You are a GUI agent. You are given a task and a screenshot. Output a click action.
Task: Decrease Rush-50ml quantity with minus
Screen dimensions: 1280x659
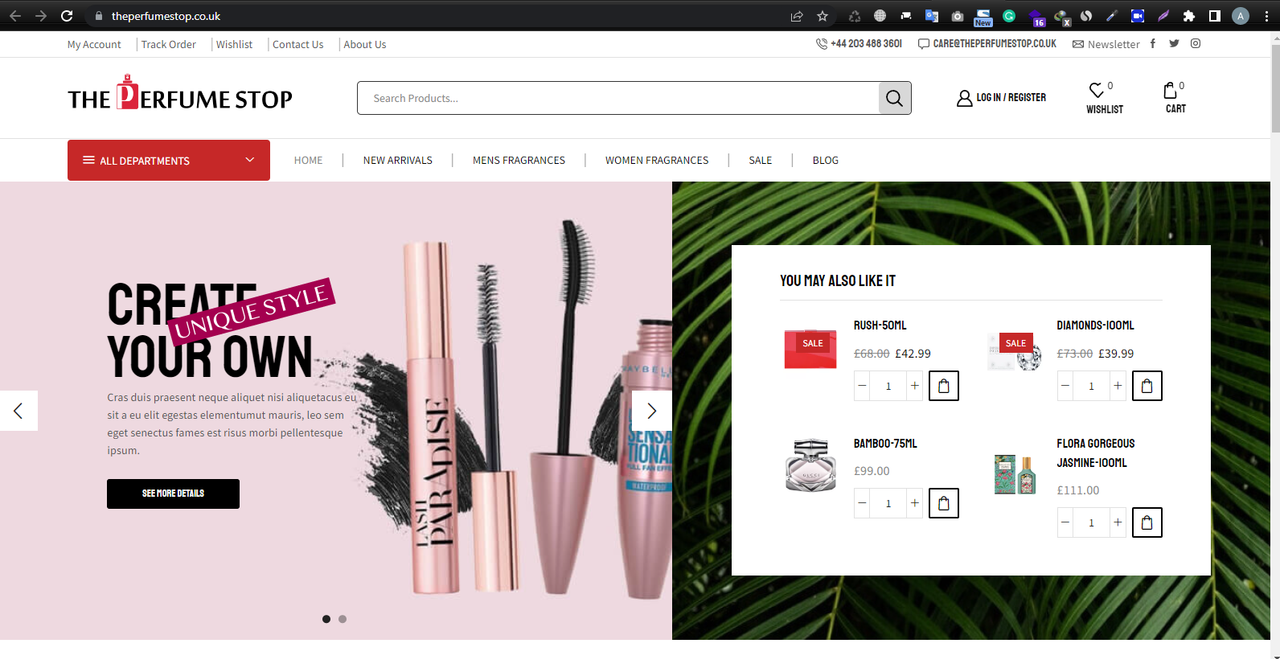[x=862, y=386]
